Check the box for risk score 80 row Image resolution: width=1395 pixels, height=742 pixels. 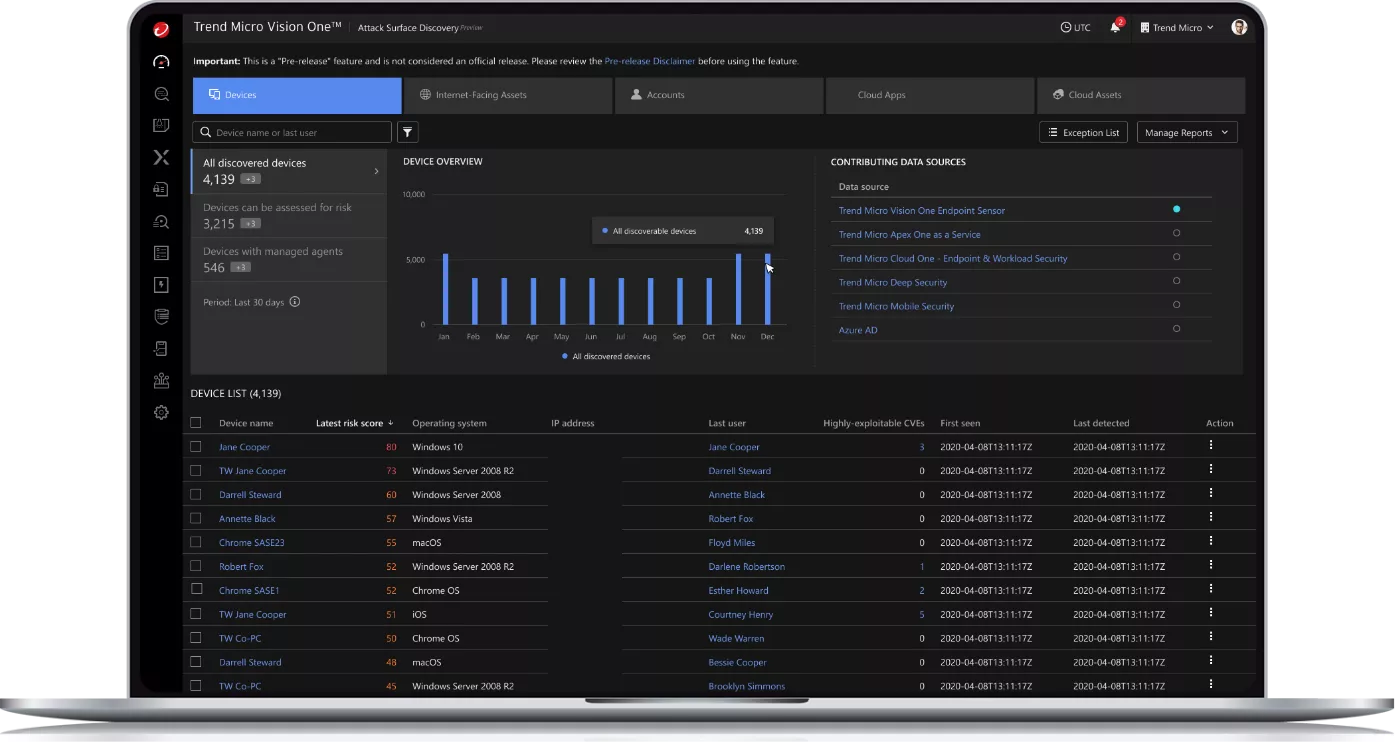click(196, 447)
